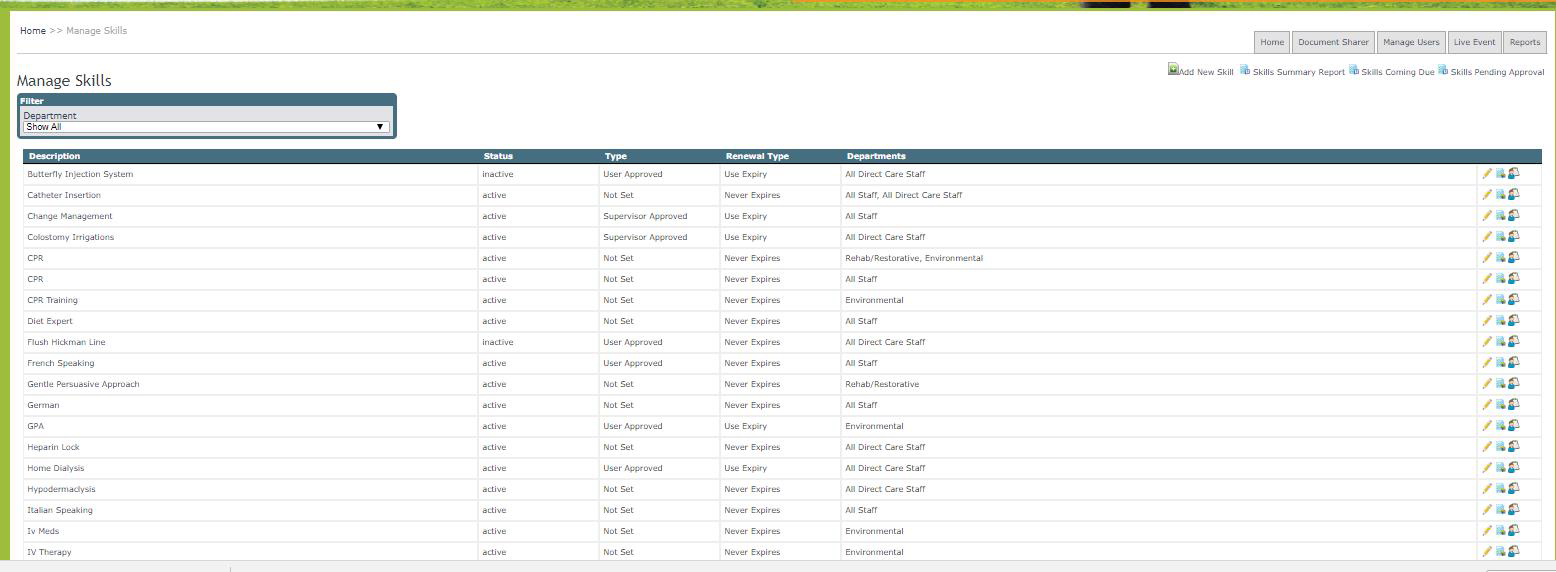Open the Skills Summary Report link

pyautogui.click(x=1297, y=72)
